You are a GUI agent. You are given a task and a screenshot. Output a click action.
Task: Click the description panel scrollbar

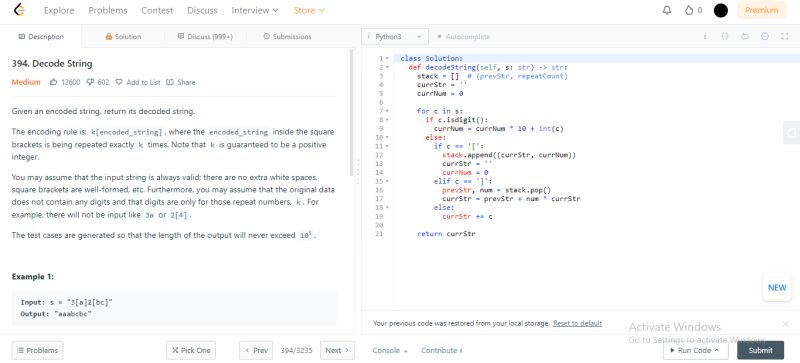(x=352, y=112)
